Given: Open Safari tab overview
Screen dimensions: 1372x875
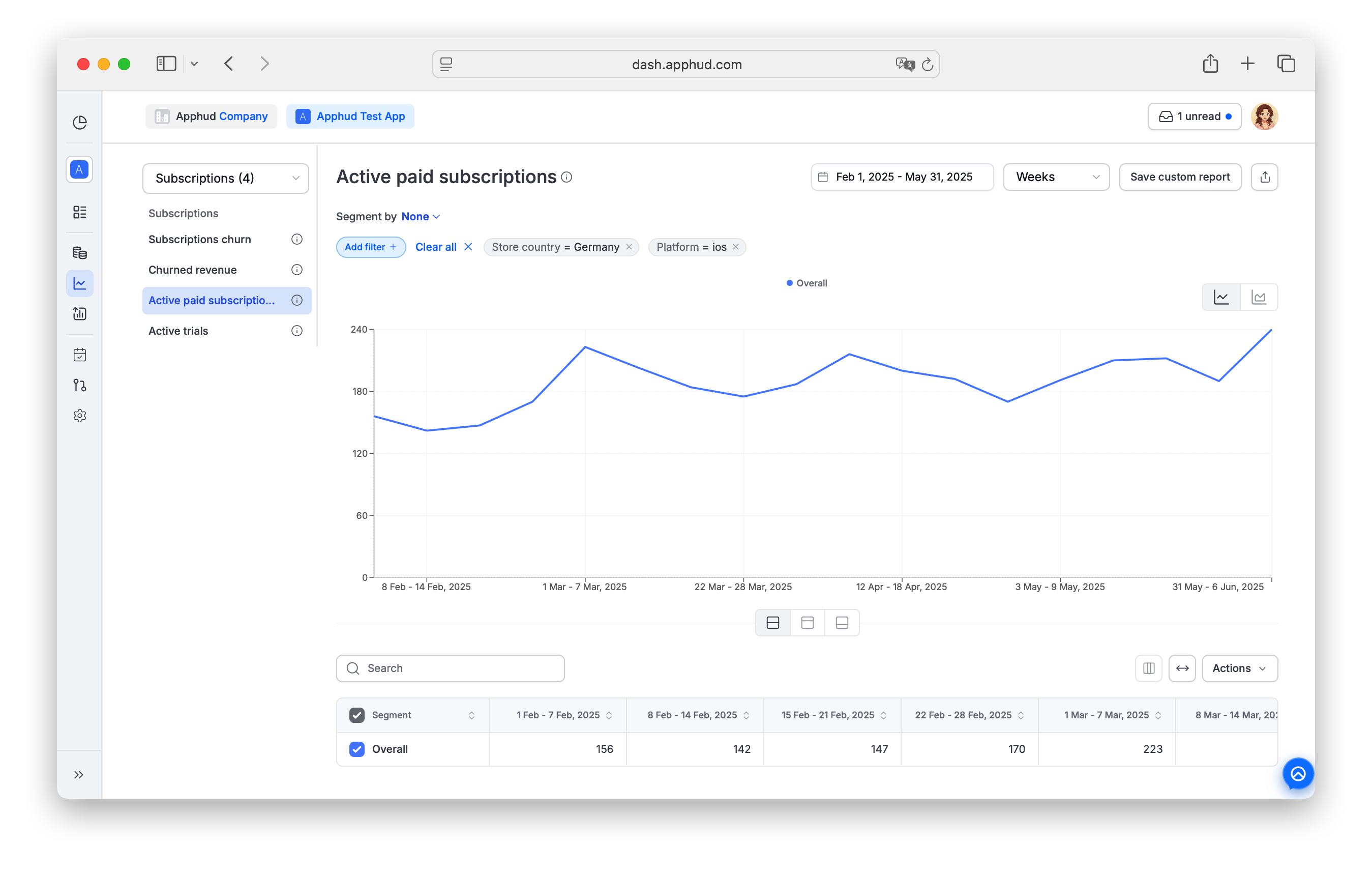Looking at the screenshot, I should pyautogui.click(x=1286, y=63).
